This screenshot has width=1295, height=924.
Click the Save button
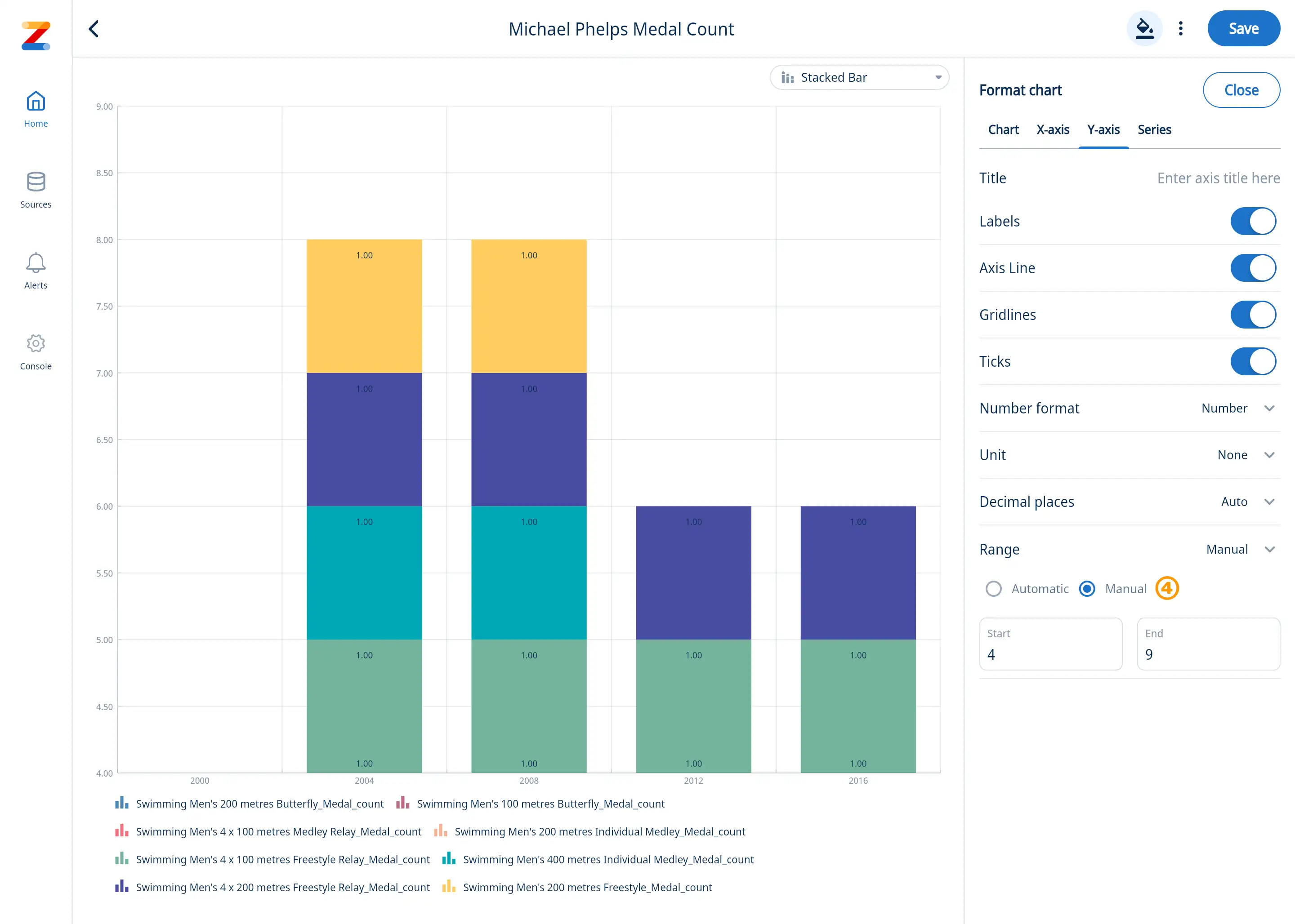tap(1243, 28)
